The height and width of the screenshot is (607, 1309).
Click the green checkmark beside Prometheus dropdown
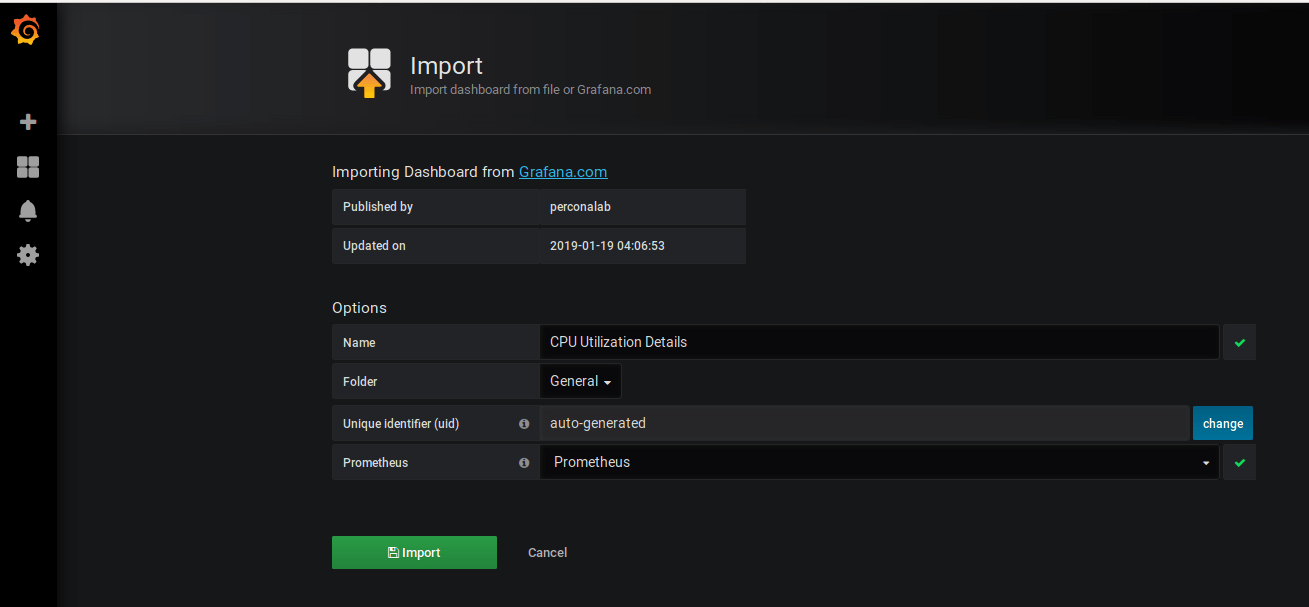click(x=1240, y=463)
